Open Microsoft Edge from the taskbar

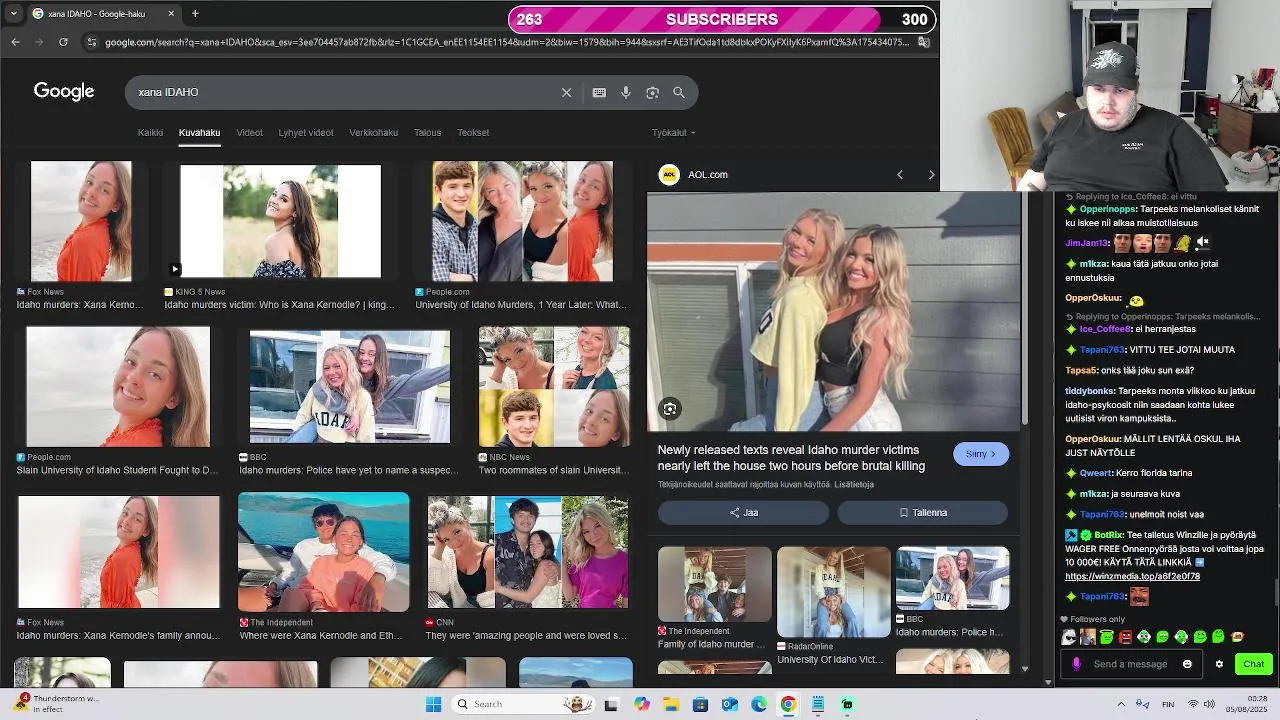[x=759, y=704]
